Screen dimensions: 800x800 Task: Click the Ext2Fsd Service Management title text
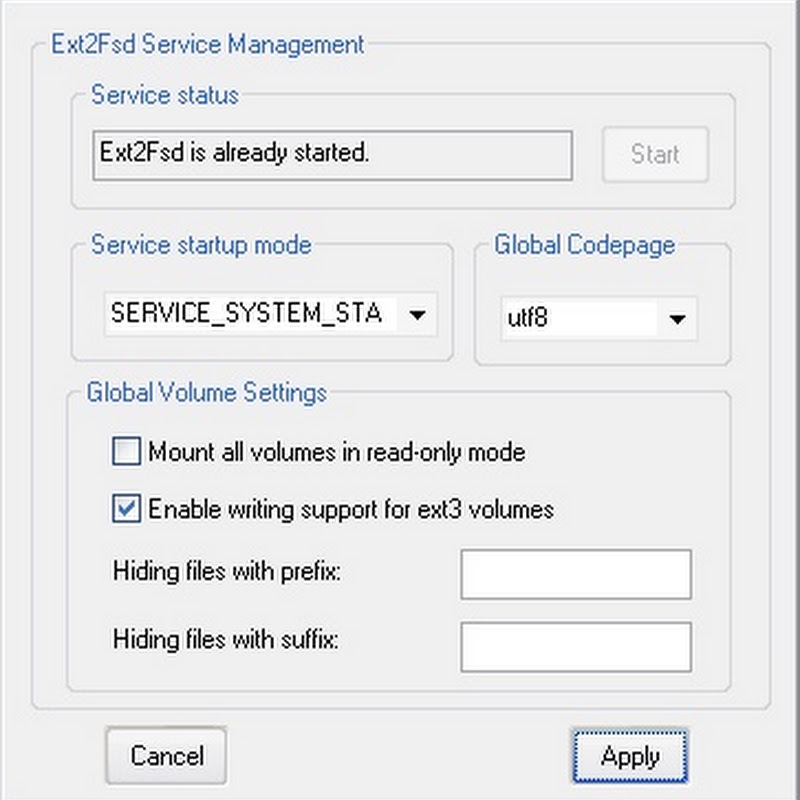click(x=208, y=44)
